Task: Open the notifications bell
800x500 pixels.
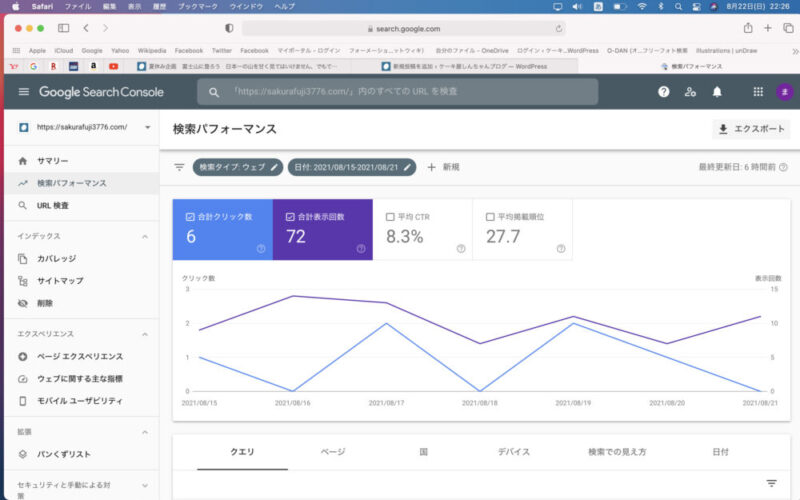Action: point(717,92)
